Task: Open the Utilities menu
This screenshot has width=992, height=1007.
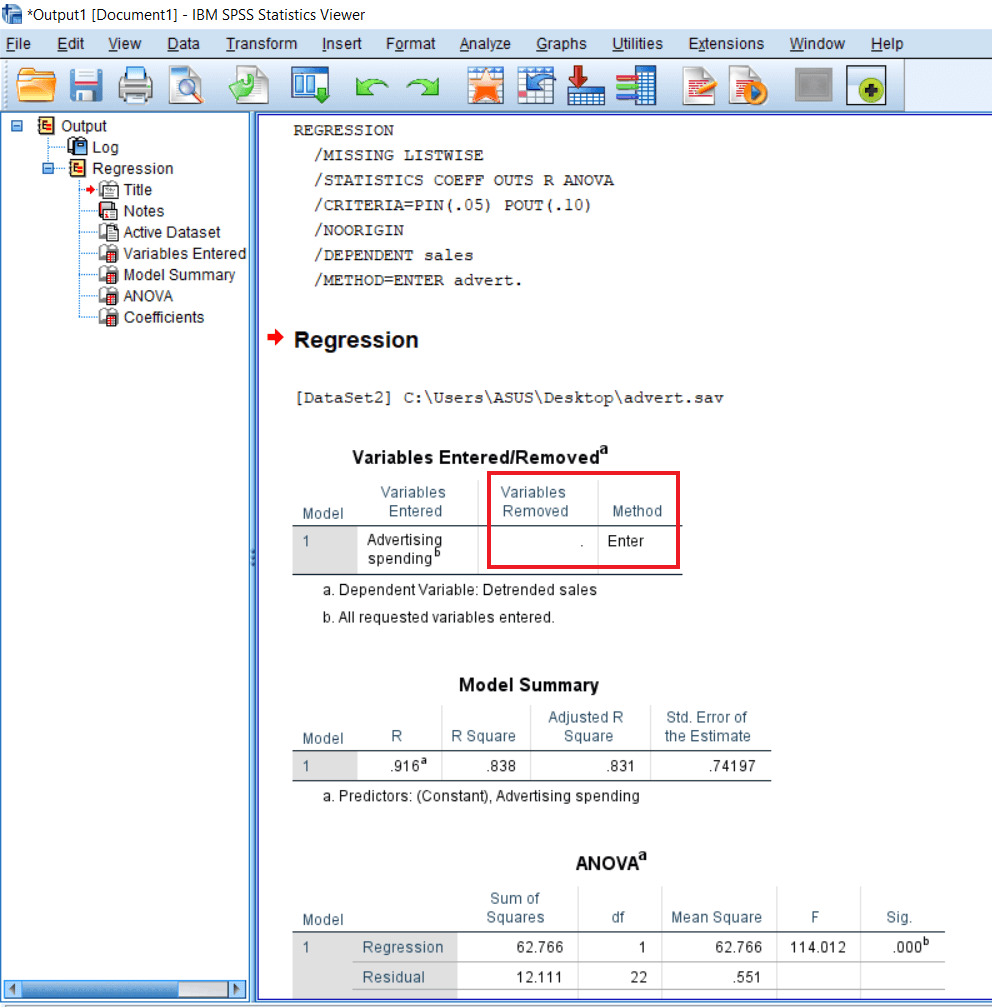Action: [637, 44]
